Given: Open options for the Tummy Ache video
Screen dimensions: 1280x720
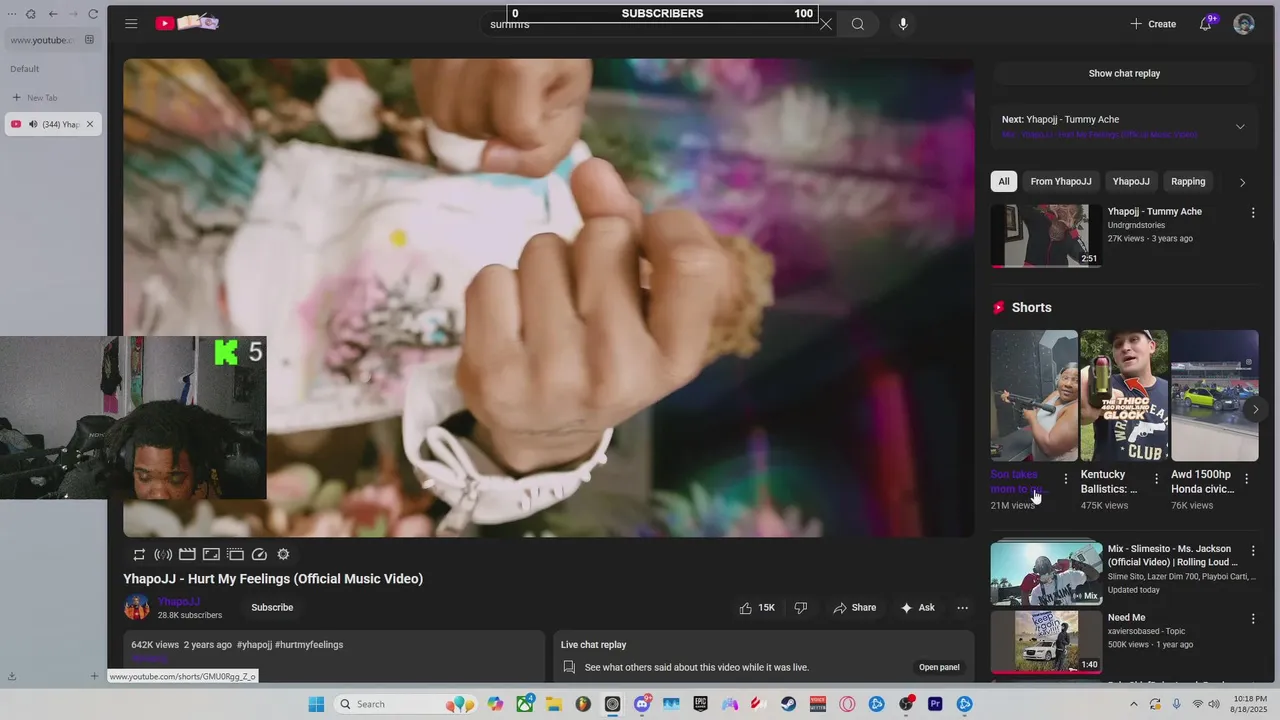Looking at the screenshot, I should tap(1253, 213).
